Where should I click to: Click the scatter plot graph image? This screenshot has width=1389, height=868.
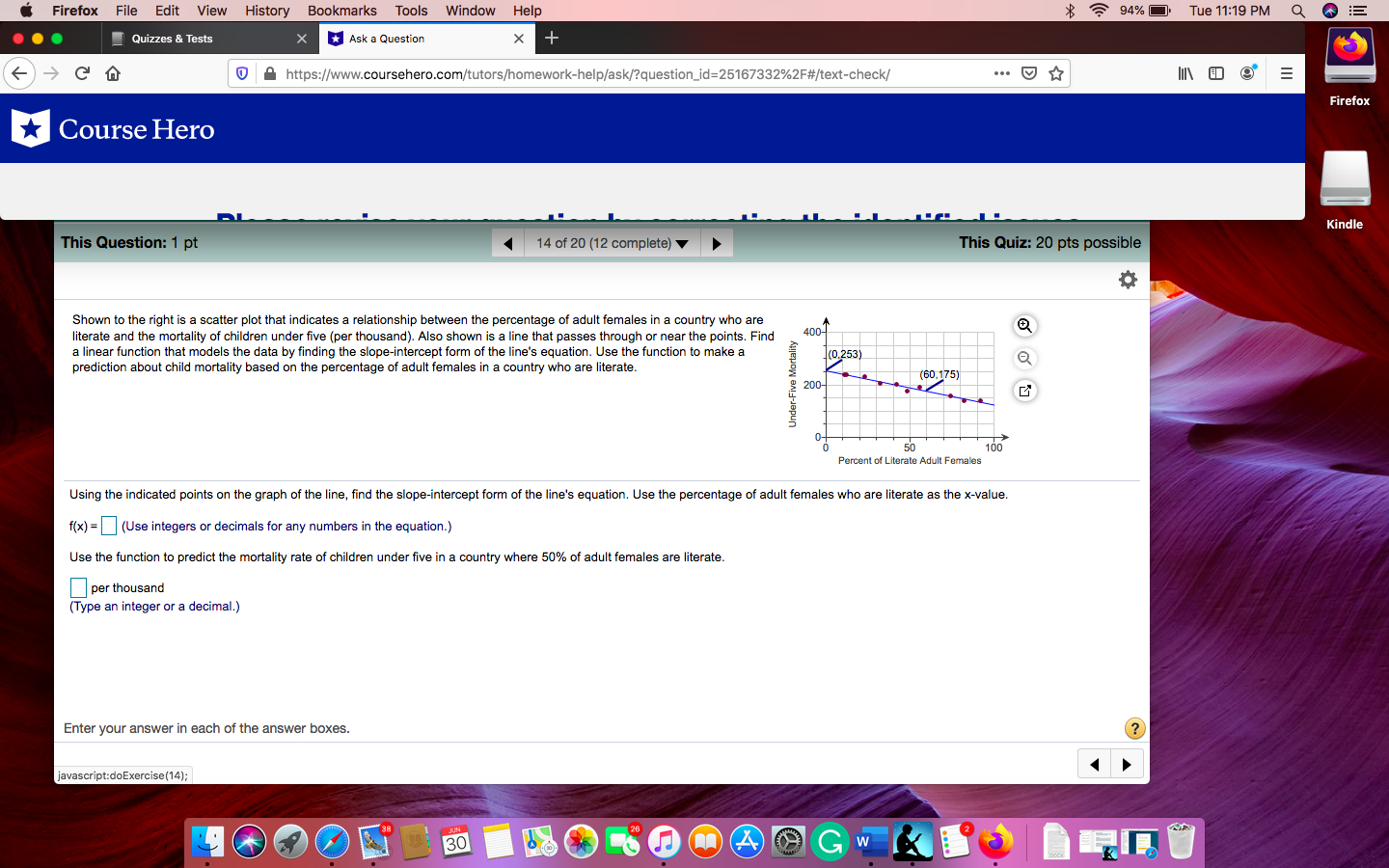(x=898, y=392)
